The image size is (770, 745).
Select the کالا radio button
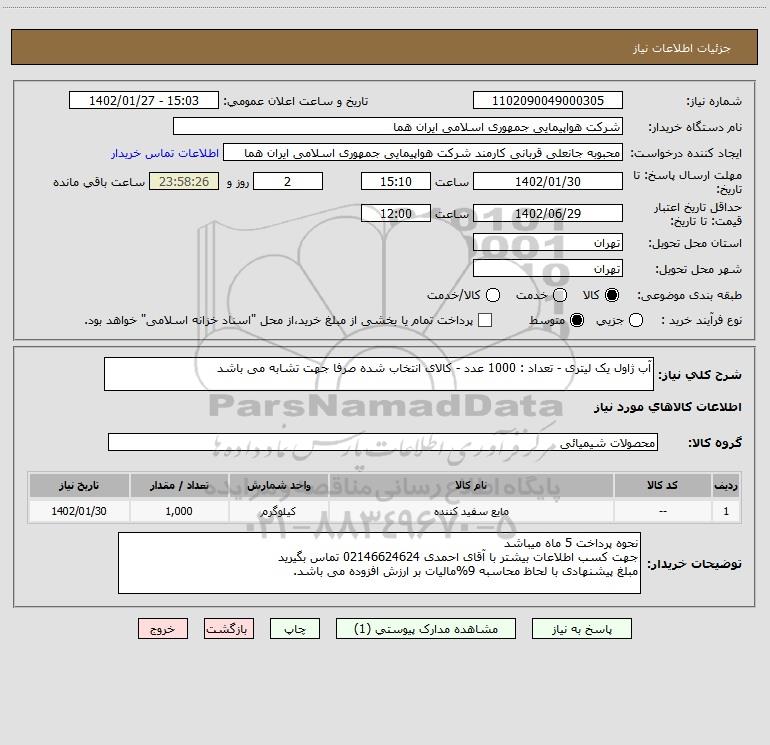click(612, 295)
